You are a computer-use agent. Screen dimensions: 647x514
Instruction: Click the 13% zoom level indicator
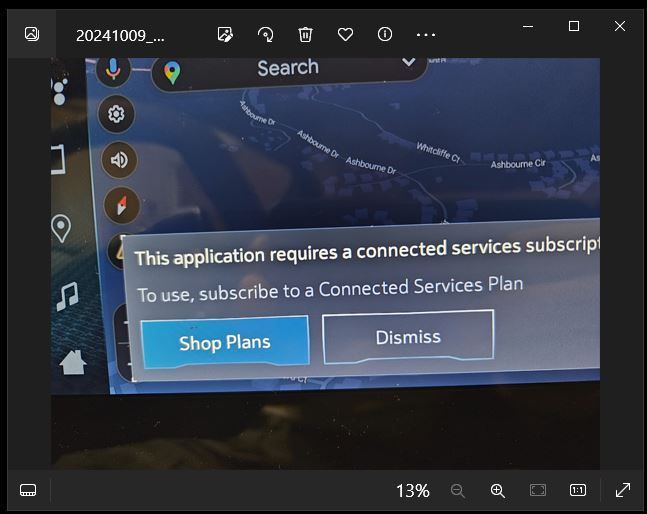(x=412, y=490)
